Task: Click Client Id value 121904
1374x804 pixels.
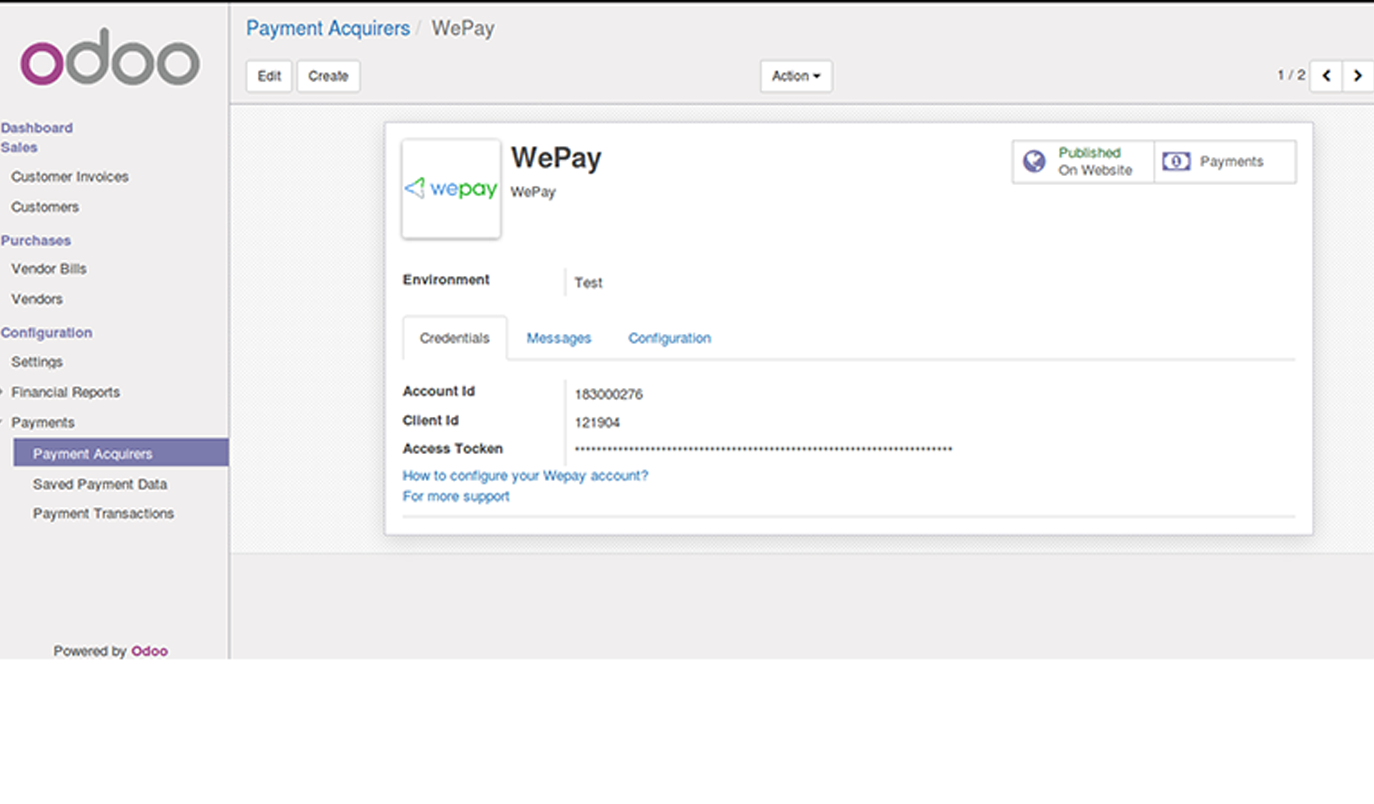Action: pos(597,422)
